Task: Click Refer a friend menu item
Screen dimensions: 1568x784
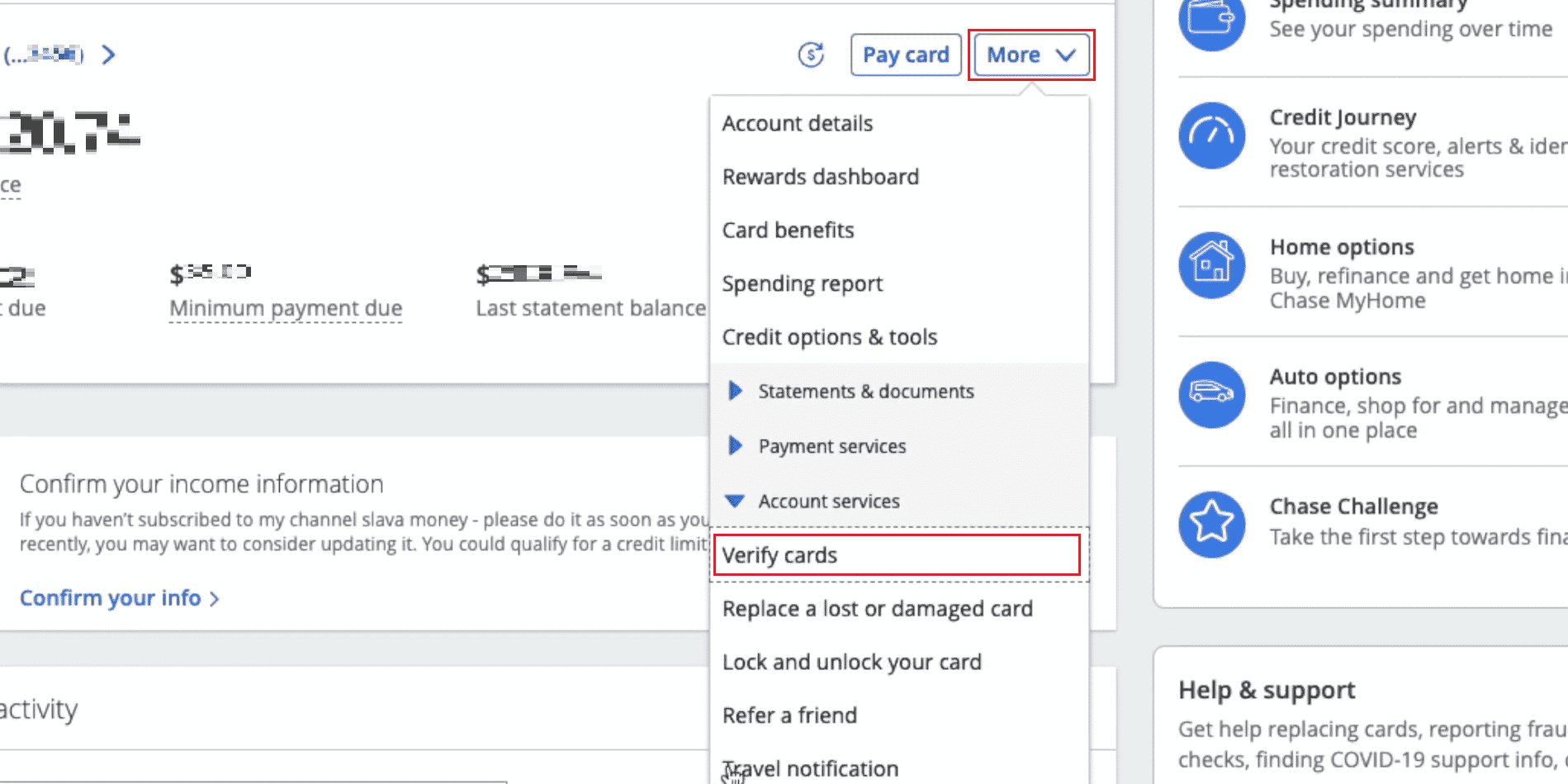Action: point(790,715)
